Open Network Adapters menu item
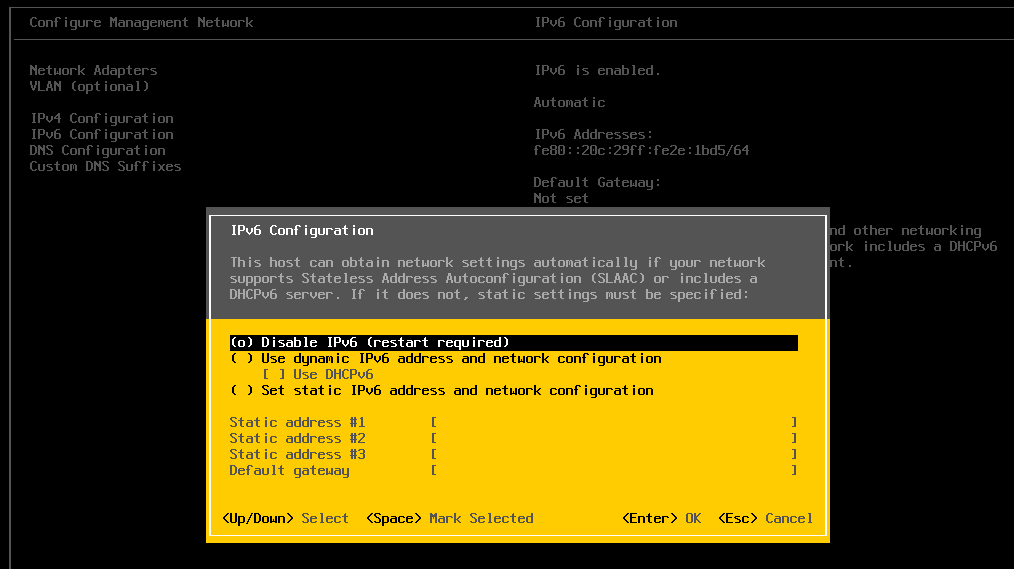This screenshot has width=1014, height=569. pos(93,71)
